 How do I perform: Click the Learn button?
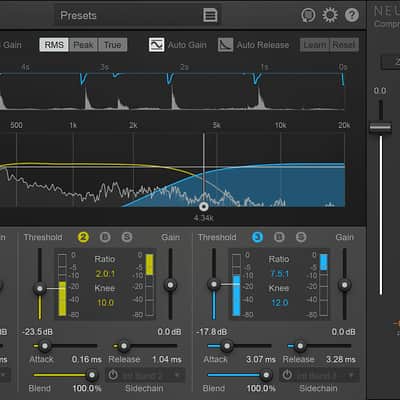click(x=315, y=45)
